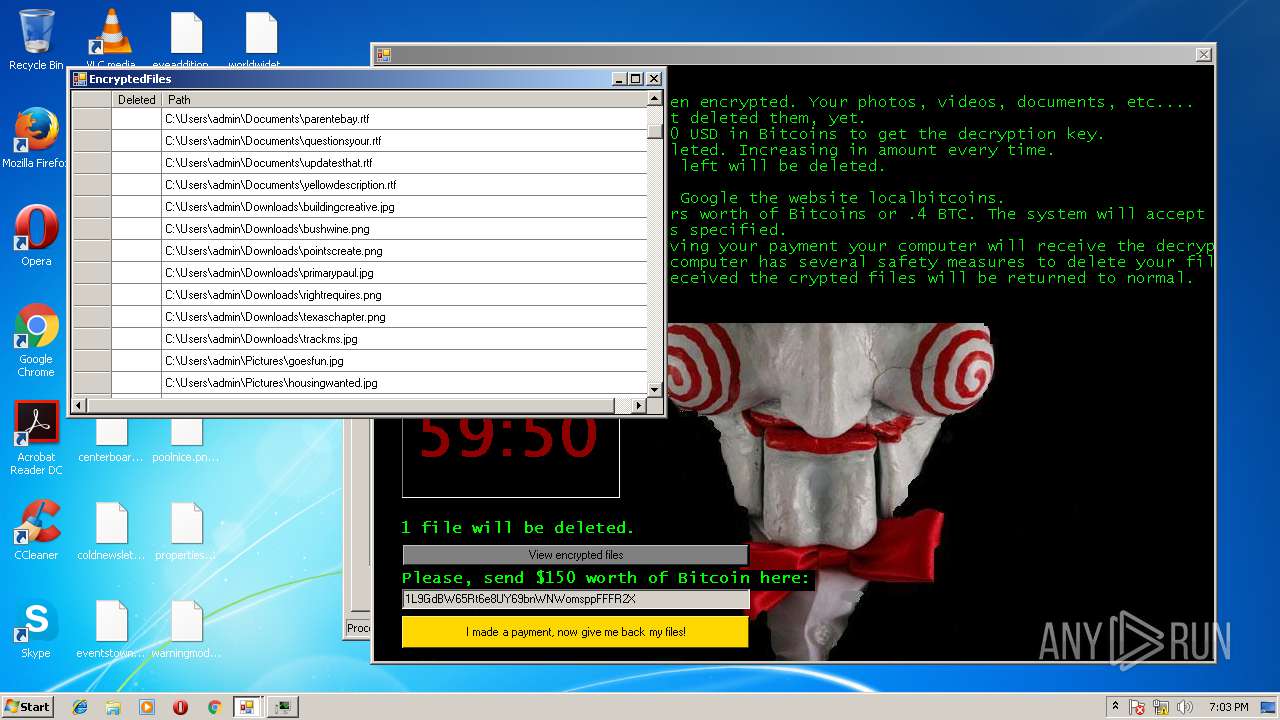Screen dimensions: 1280x720
Task: Click the Bitcoin address text field
Action: pos(575,599)
